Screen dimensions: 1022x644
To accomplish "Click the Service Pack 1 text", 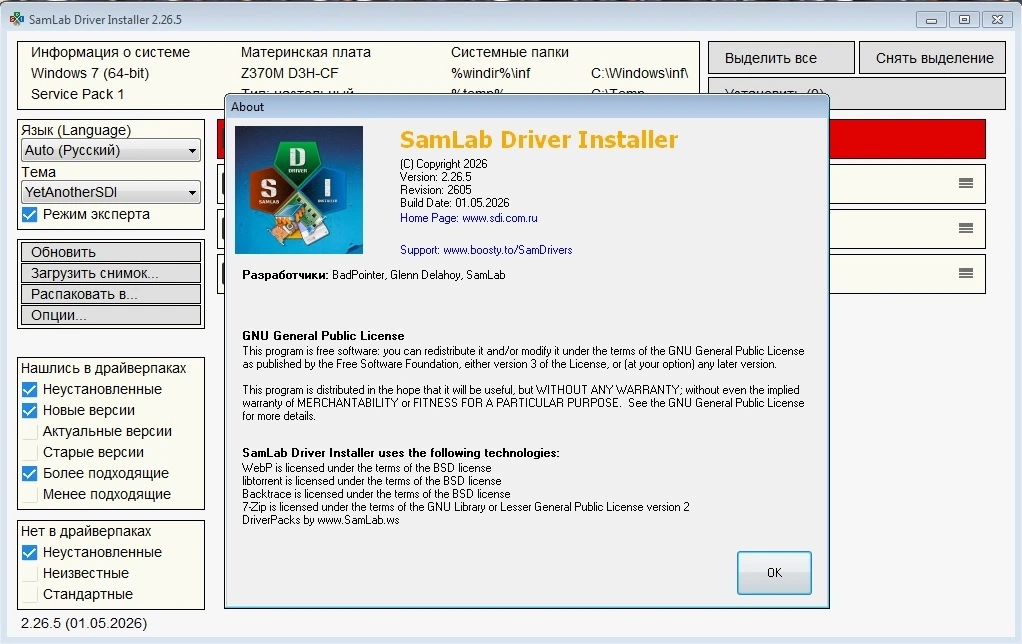I will coord(77,94).
